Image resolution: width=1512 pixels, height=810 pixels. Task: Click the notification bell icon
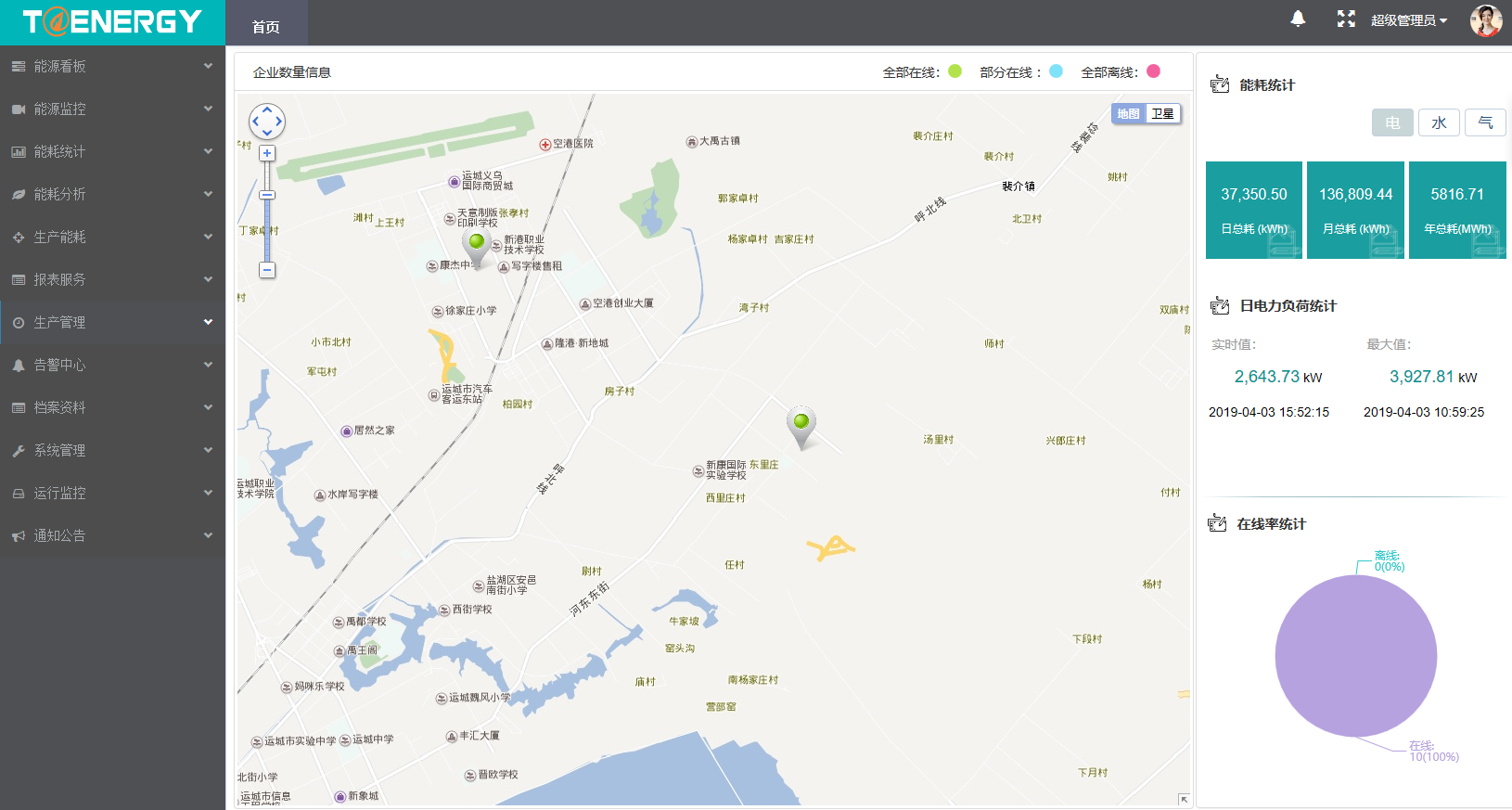pyautogui.click(x=1298, y=19)
